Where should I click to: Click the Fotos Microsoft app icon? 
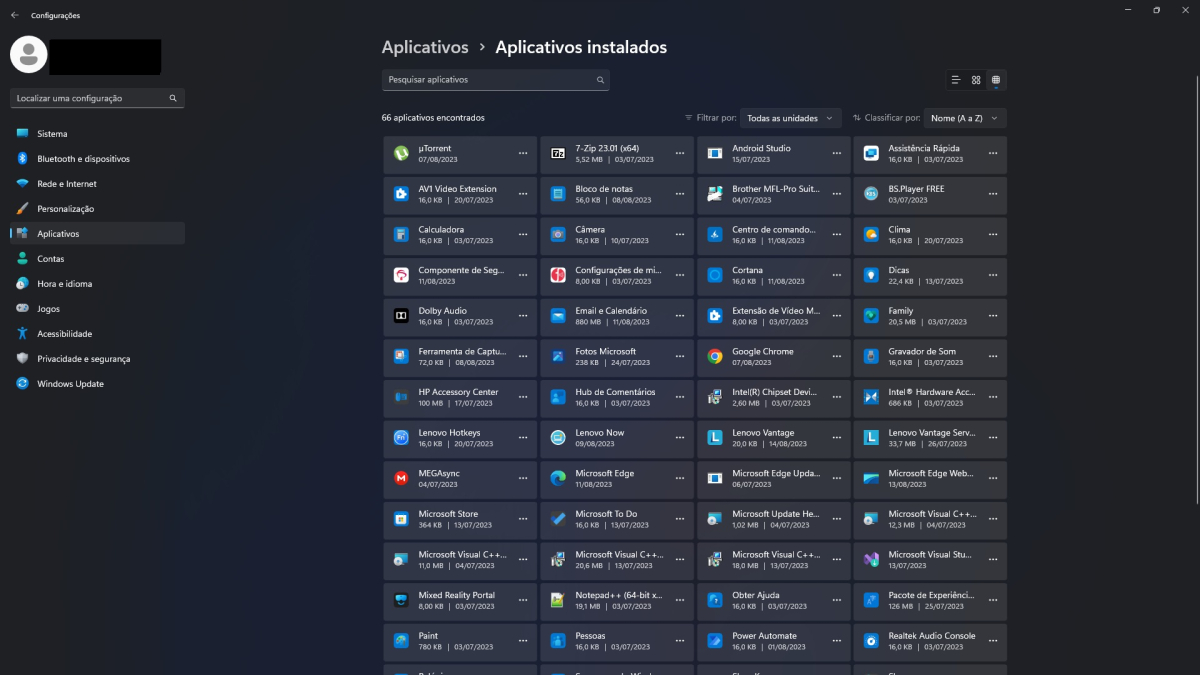tap(558, 356)
